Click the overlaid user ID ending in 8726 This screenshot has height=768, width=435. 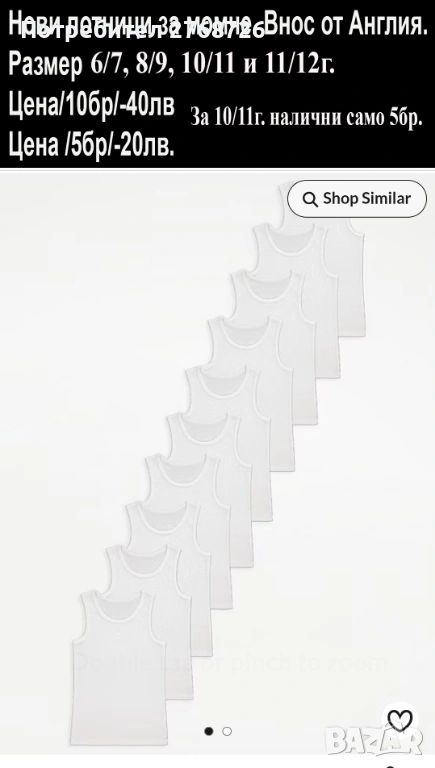[143, 31]
